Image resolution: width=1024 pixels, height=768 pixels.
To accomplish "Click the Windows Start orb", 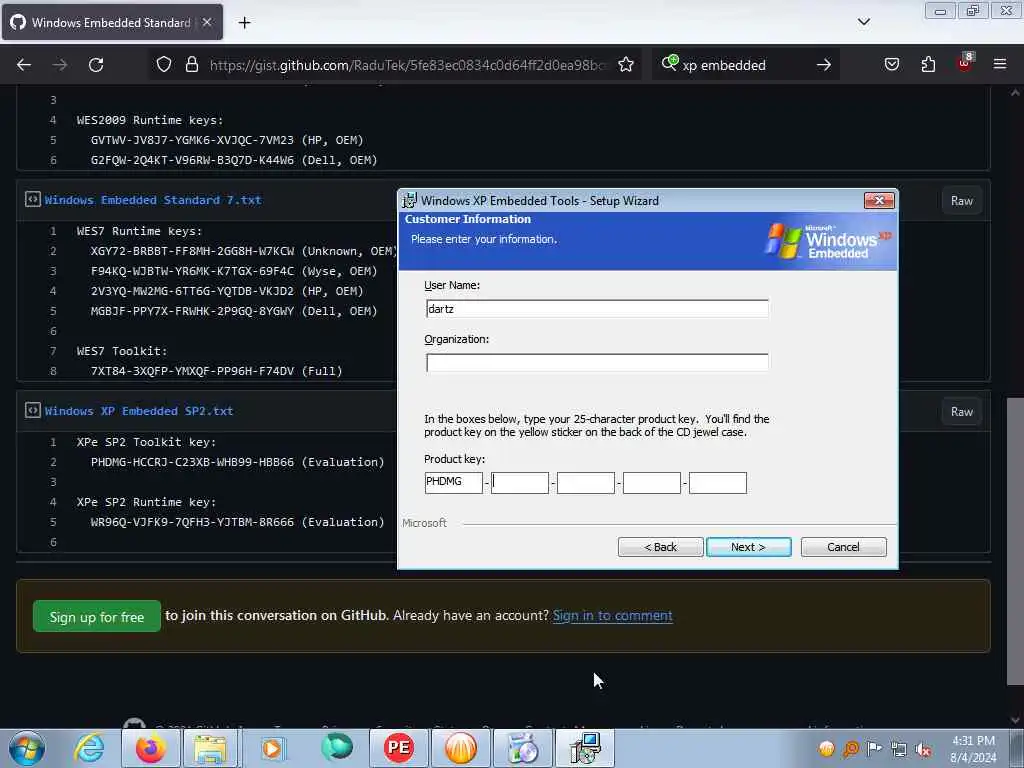I will (27, 748).
